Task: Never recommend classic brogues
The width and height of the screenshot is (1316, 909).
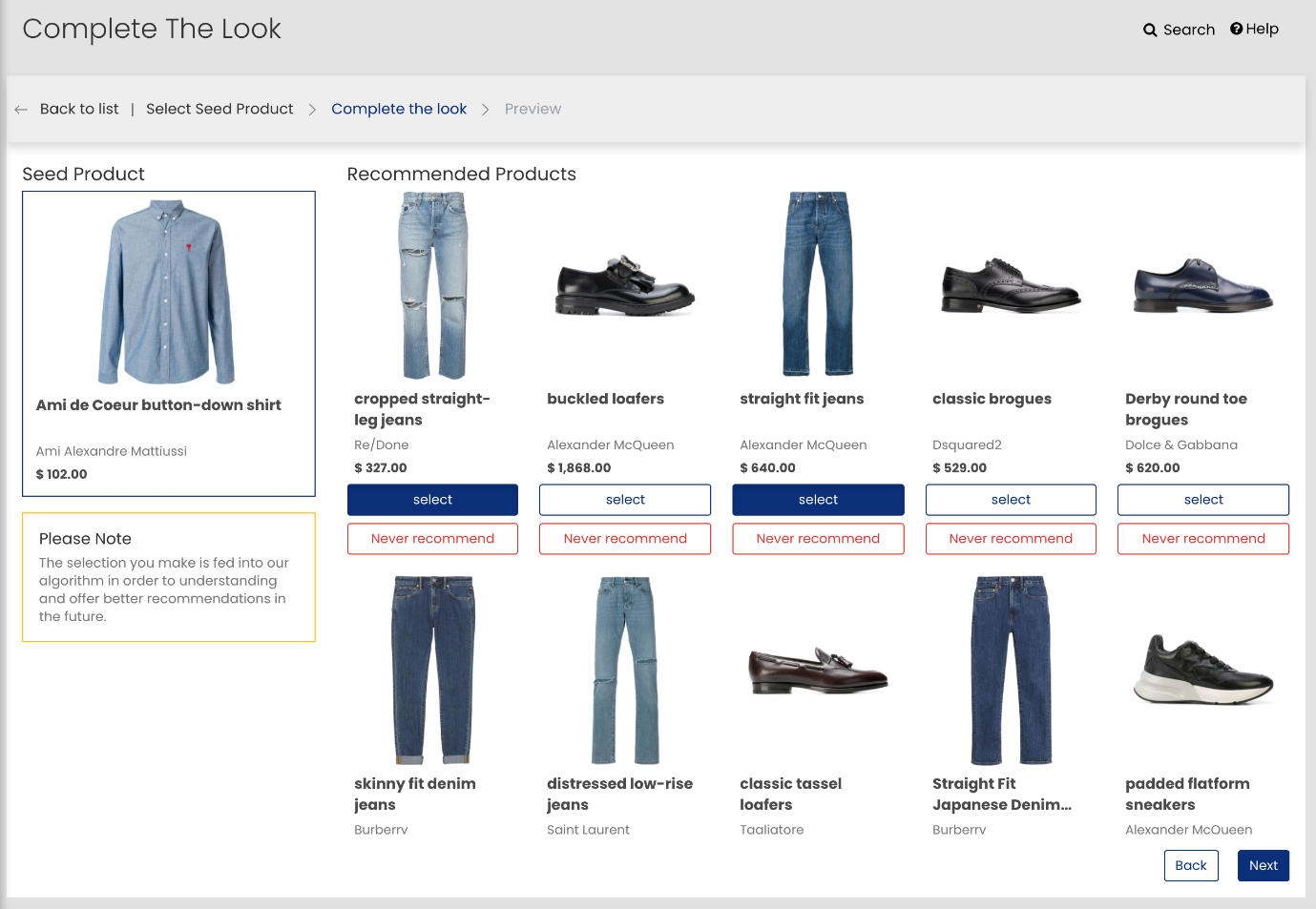Action: 1011,539
